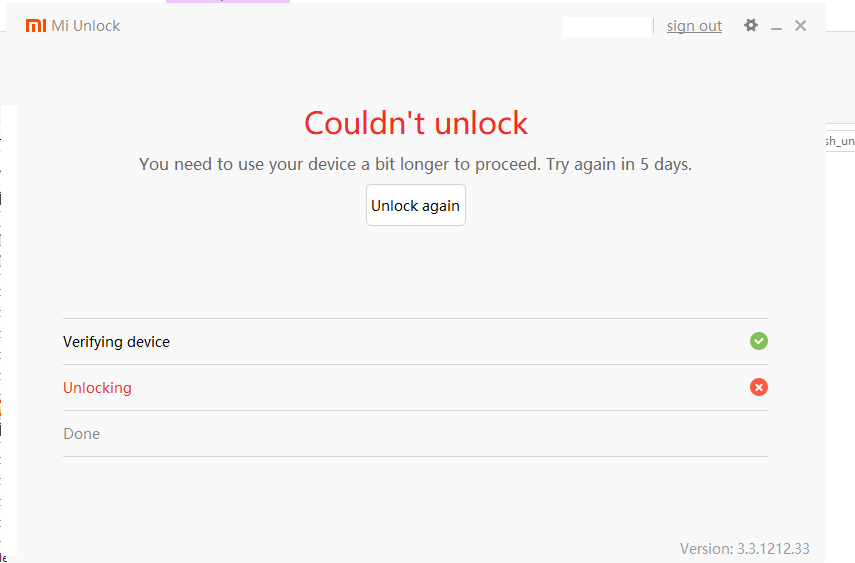Click the sign out link
855x563 pixels.
point(694,26)
